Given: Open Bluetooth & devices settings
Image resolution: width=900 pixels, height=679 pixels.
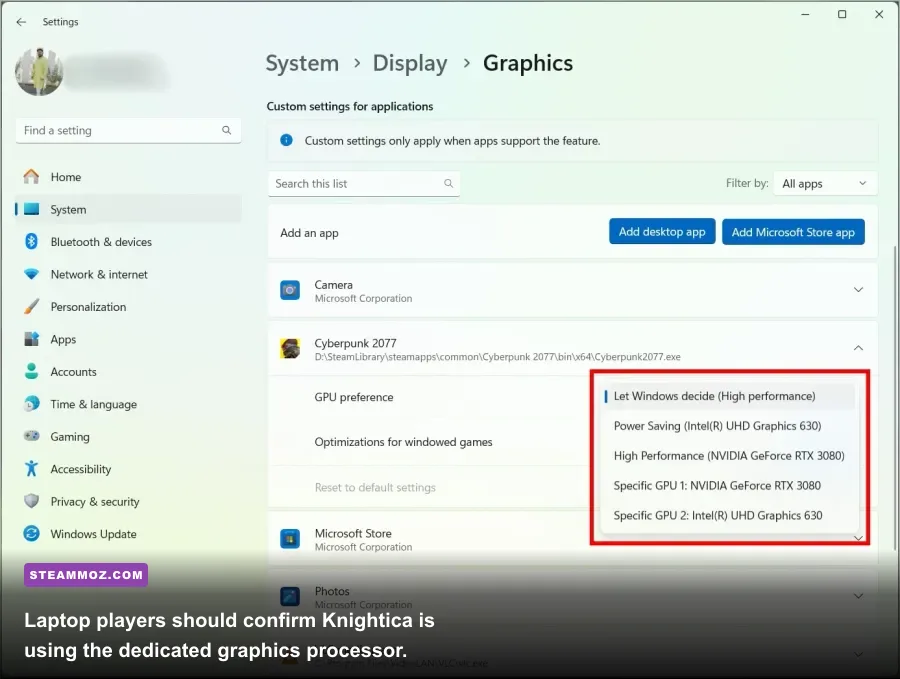Looking at the screenshot, I should [x=128, y=242].
